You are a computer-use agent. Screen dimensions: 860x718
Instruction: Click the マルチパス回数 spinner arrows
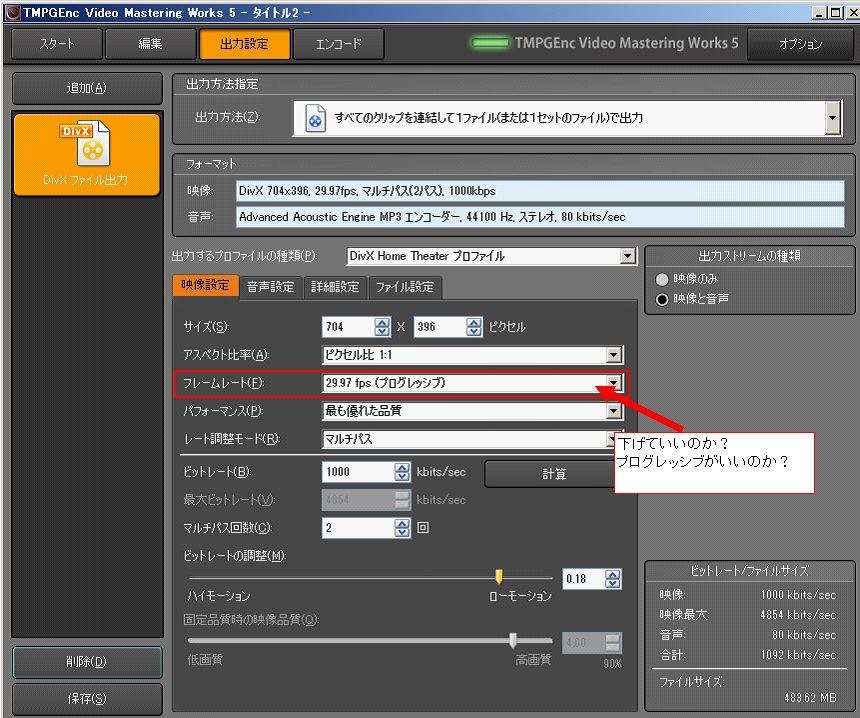pos(402,528)
